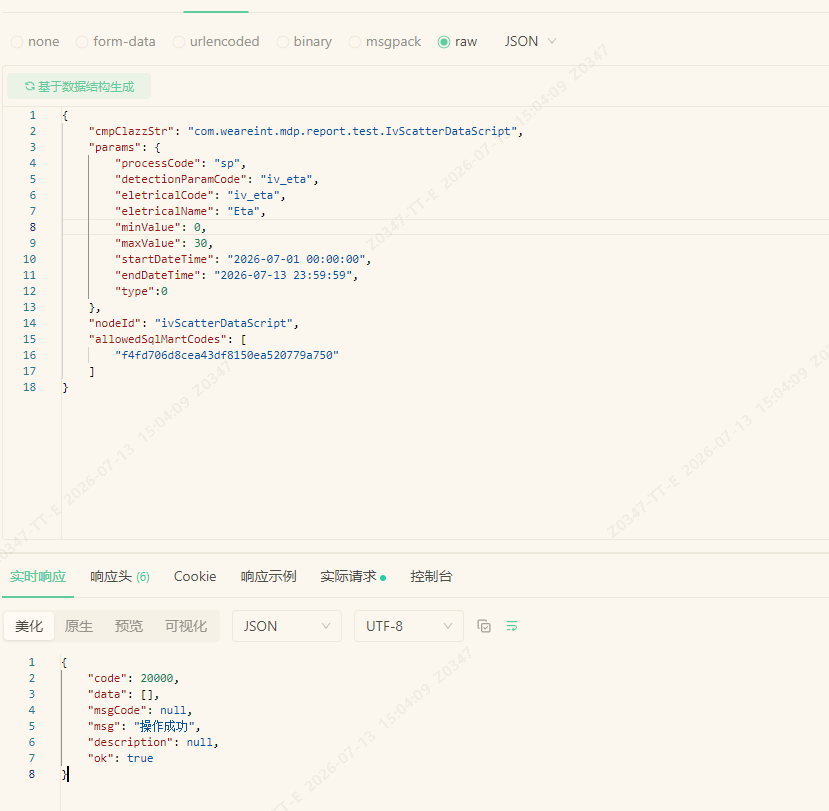
Task: Select the binary radio option
Action: pyautogui.click(x=305, y=42)
